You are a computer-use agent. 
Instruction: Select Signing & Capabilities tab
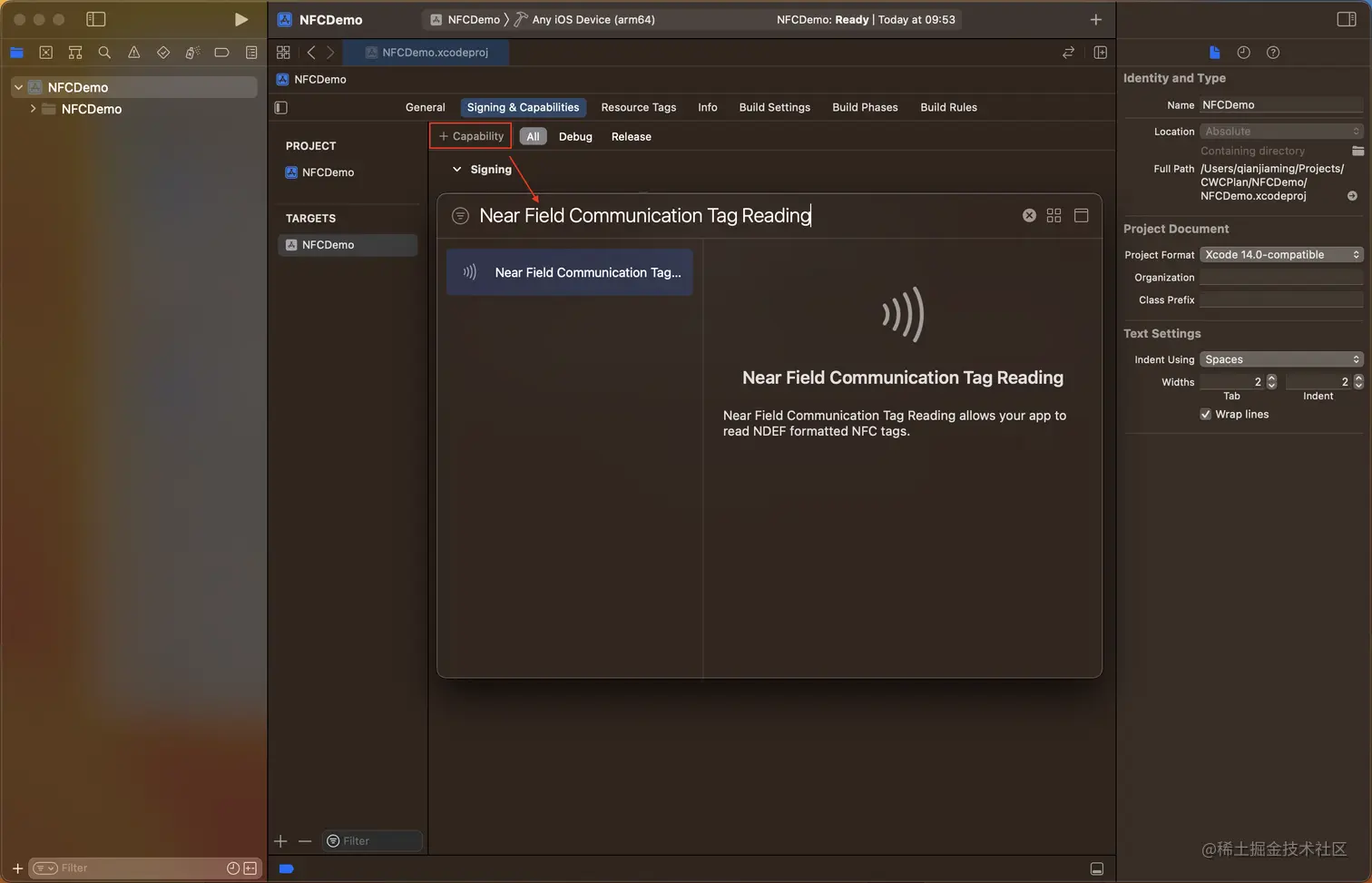pyautogui.click(x=523, y=107)
